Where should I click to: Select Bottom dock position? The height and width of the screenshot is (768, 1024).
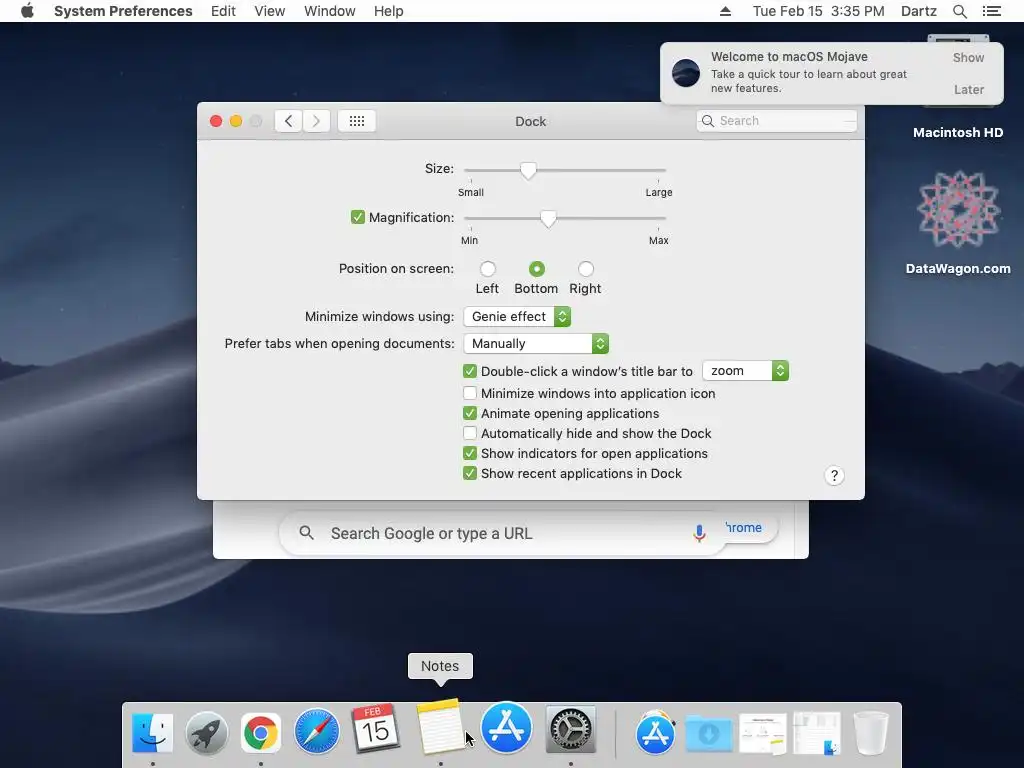pyautogui.click(x=536, y=268)
